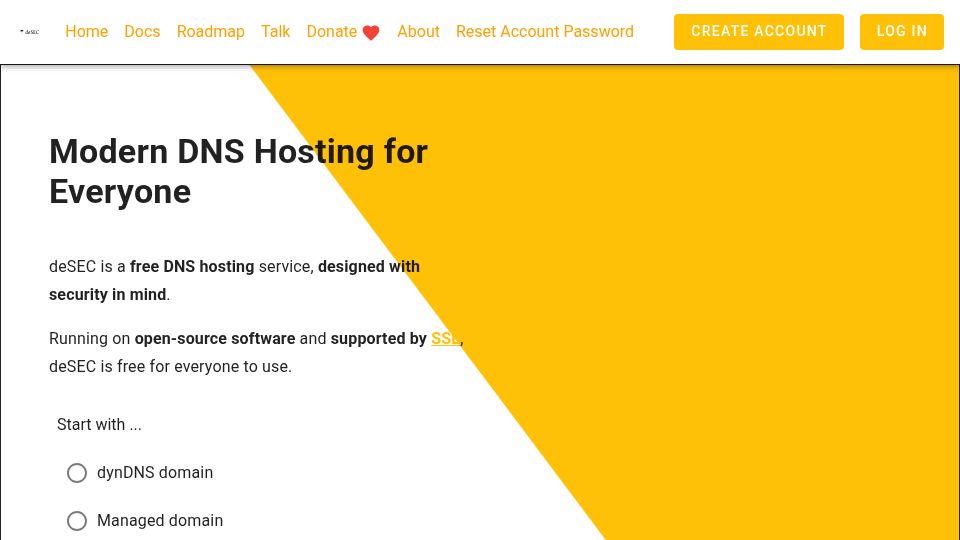The height and width of the screenshot is (540, 960).
Task: Open Reset Account Password
Action: [x=545, y=31]
